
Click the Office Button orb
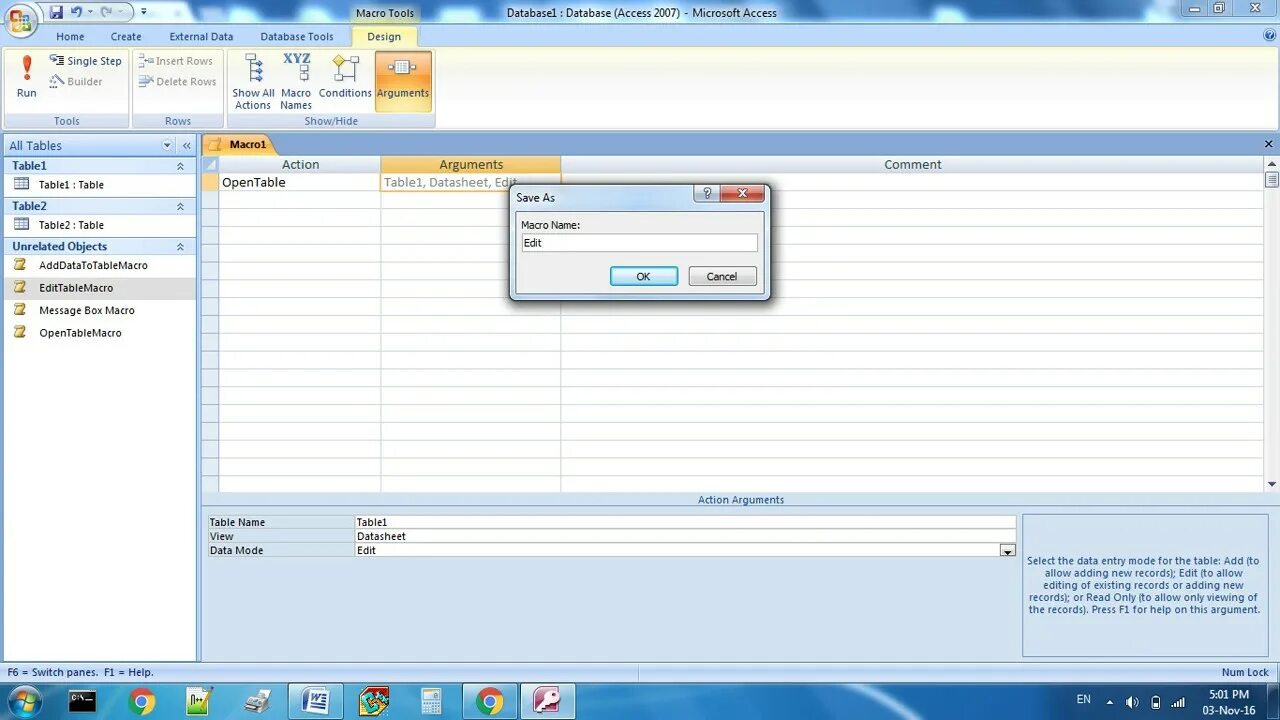20,20
